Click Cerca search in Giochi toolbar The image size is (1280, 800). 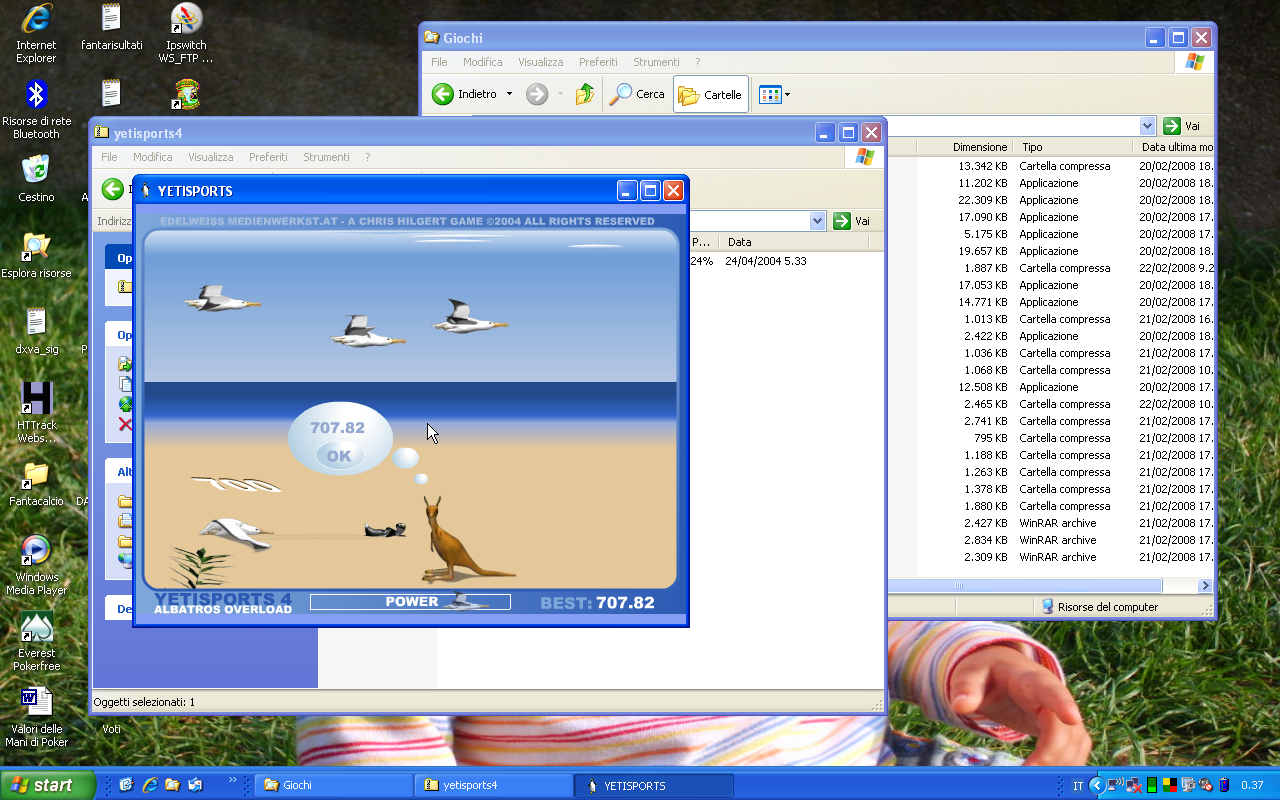(638, 94)
